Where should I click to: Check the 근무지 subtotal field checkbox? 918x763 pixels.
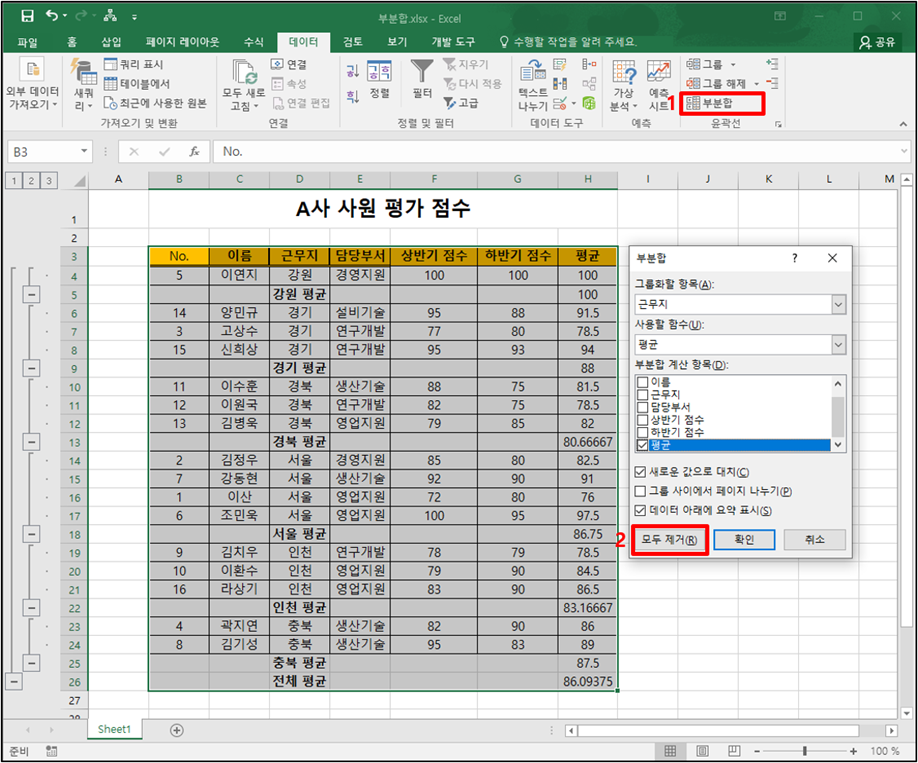pos(642,395)
